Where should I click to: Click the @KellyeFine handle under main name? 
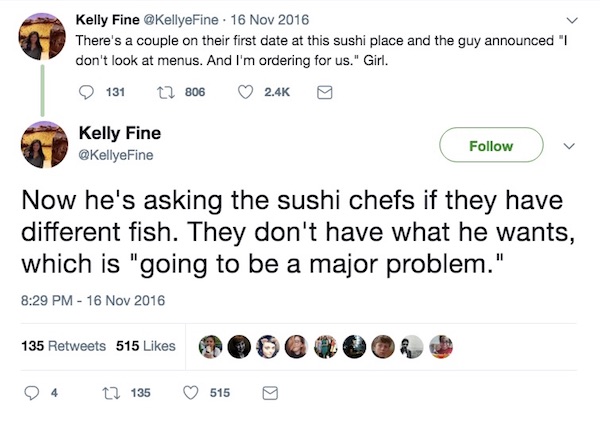tap(120, 157)
